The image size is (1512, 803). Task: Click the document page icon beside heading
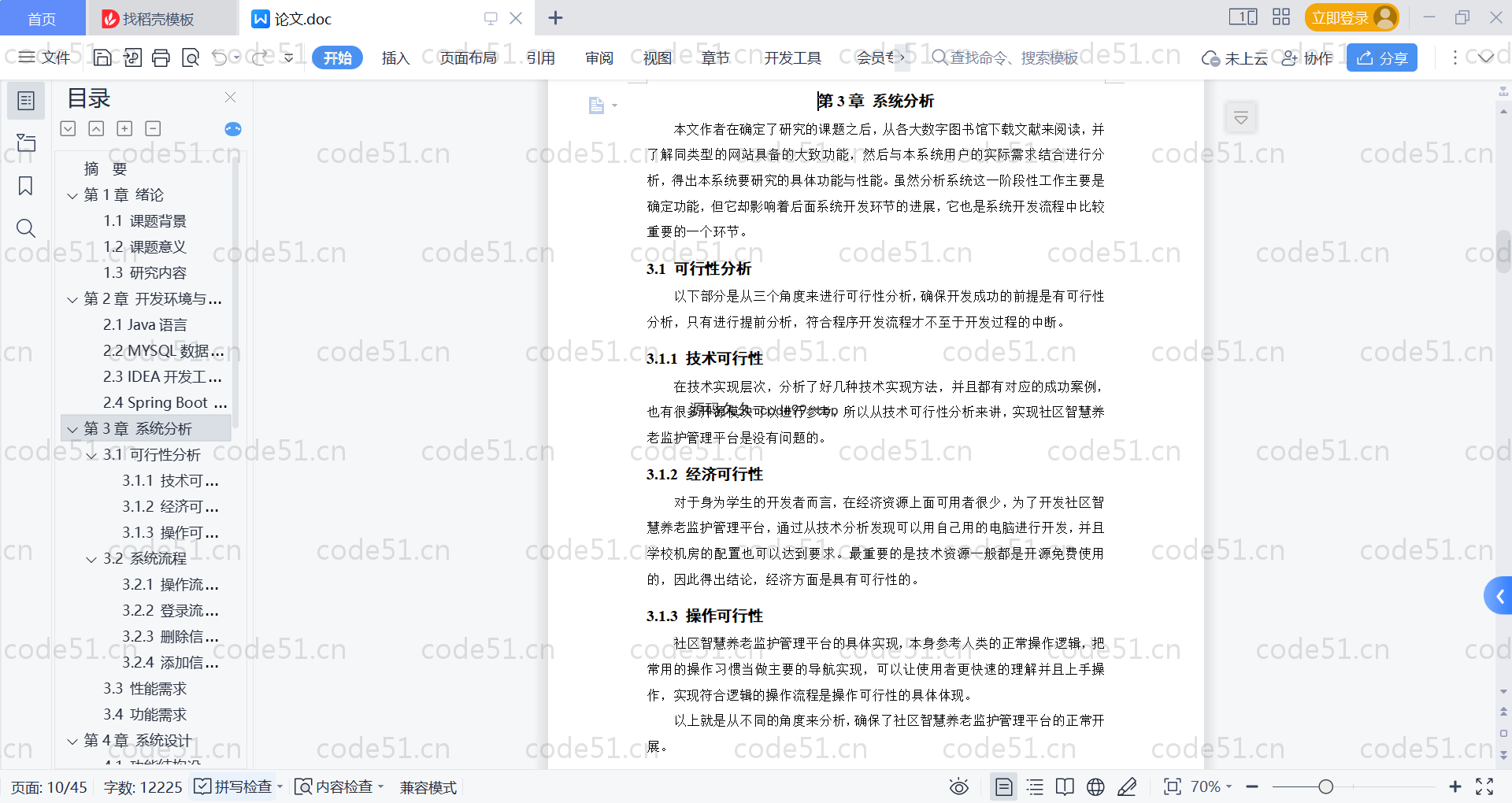point(596,105)
